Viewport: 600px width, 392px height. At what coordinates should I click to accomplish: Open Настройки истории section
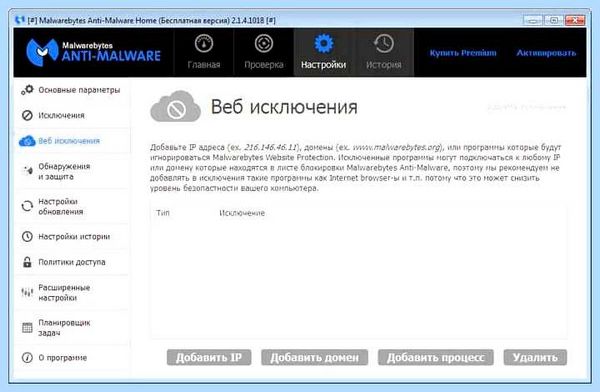pyautogui.click(x=72, y=237)
